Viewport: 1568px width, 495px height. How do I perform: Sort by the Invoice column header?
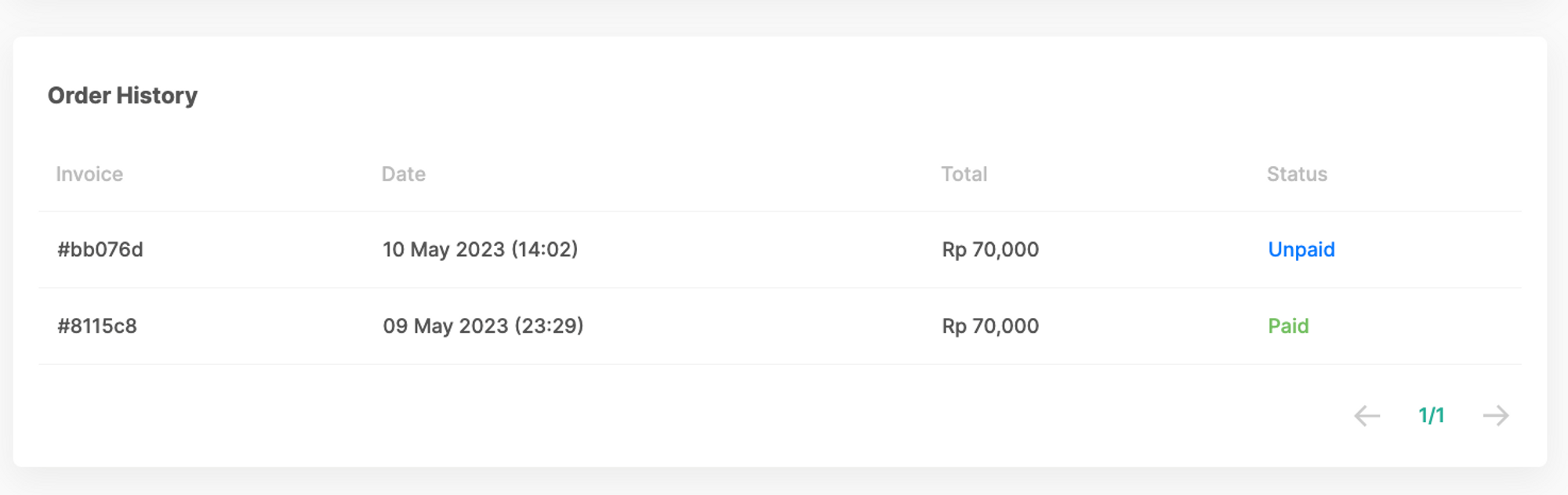click(89, 174)
